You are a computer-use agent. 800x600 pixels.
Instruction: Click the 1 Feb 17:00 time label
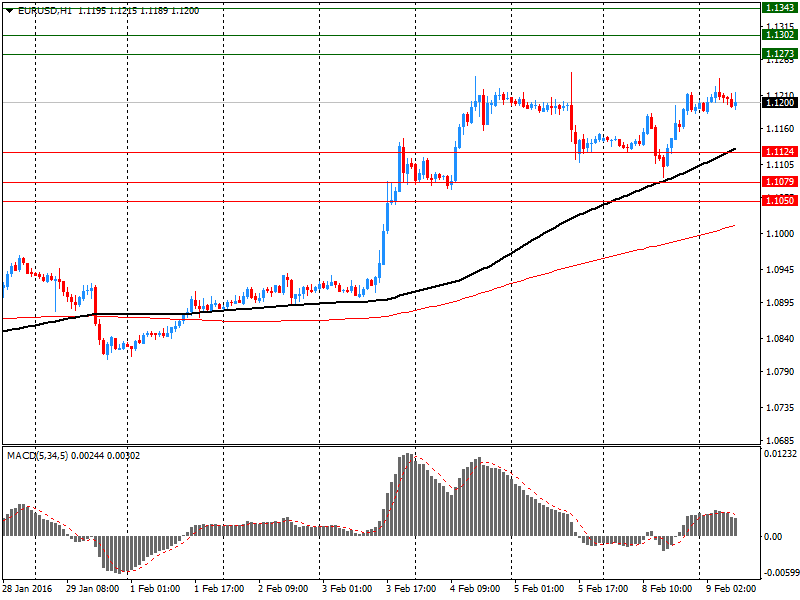[219, 589]
